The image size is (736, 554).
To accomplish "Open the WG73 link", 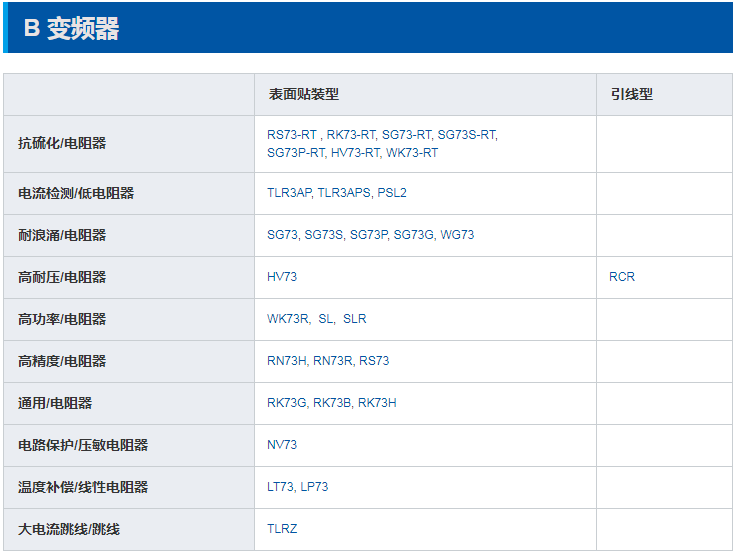I will 457,235.
